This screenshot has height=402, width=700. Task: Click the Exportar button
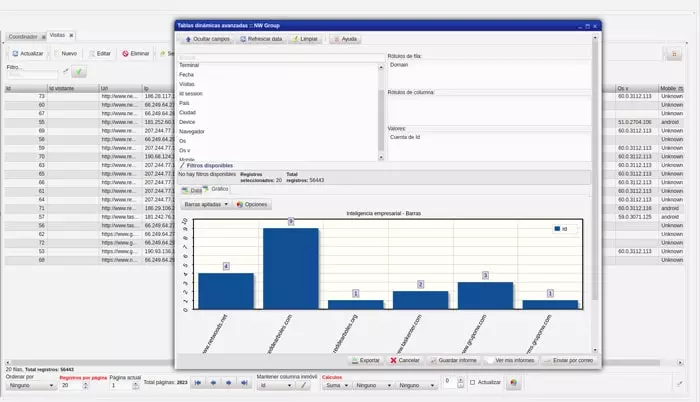coord(365,359)
